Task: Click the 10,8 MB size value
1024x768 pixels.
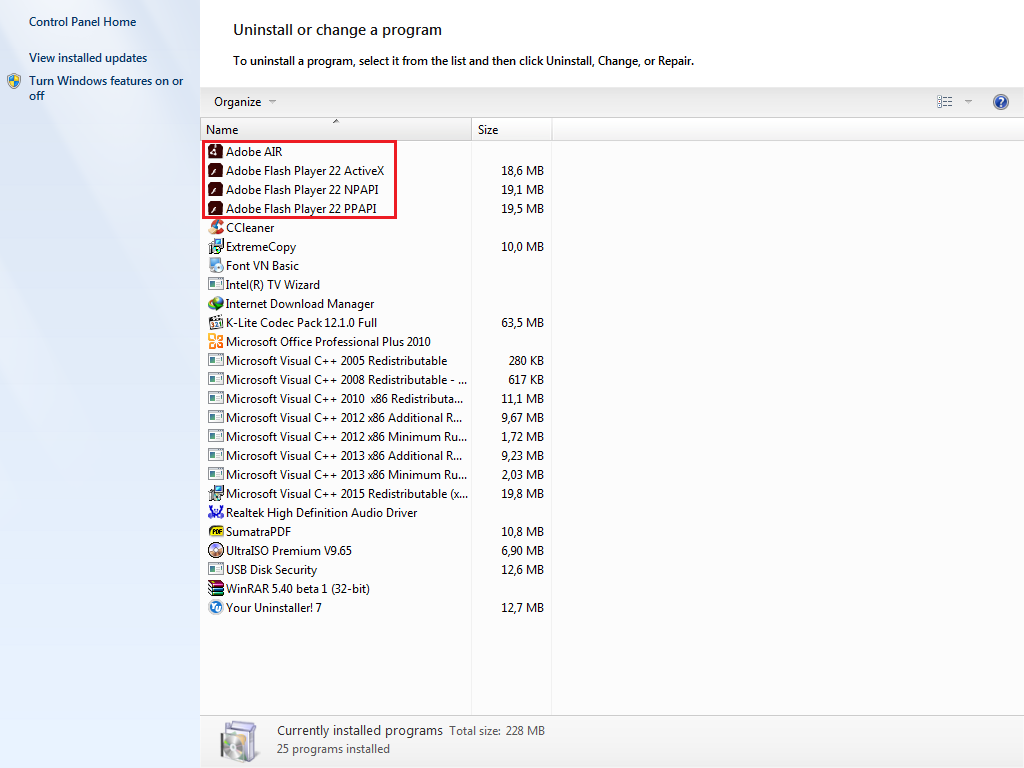Action: tap(522, 532)
